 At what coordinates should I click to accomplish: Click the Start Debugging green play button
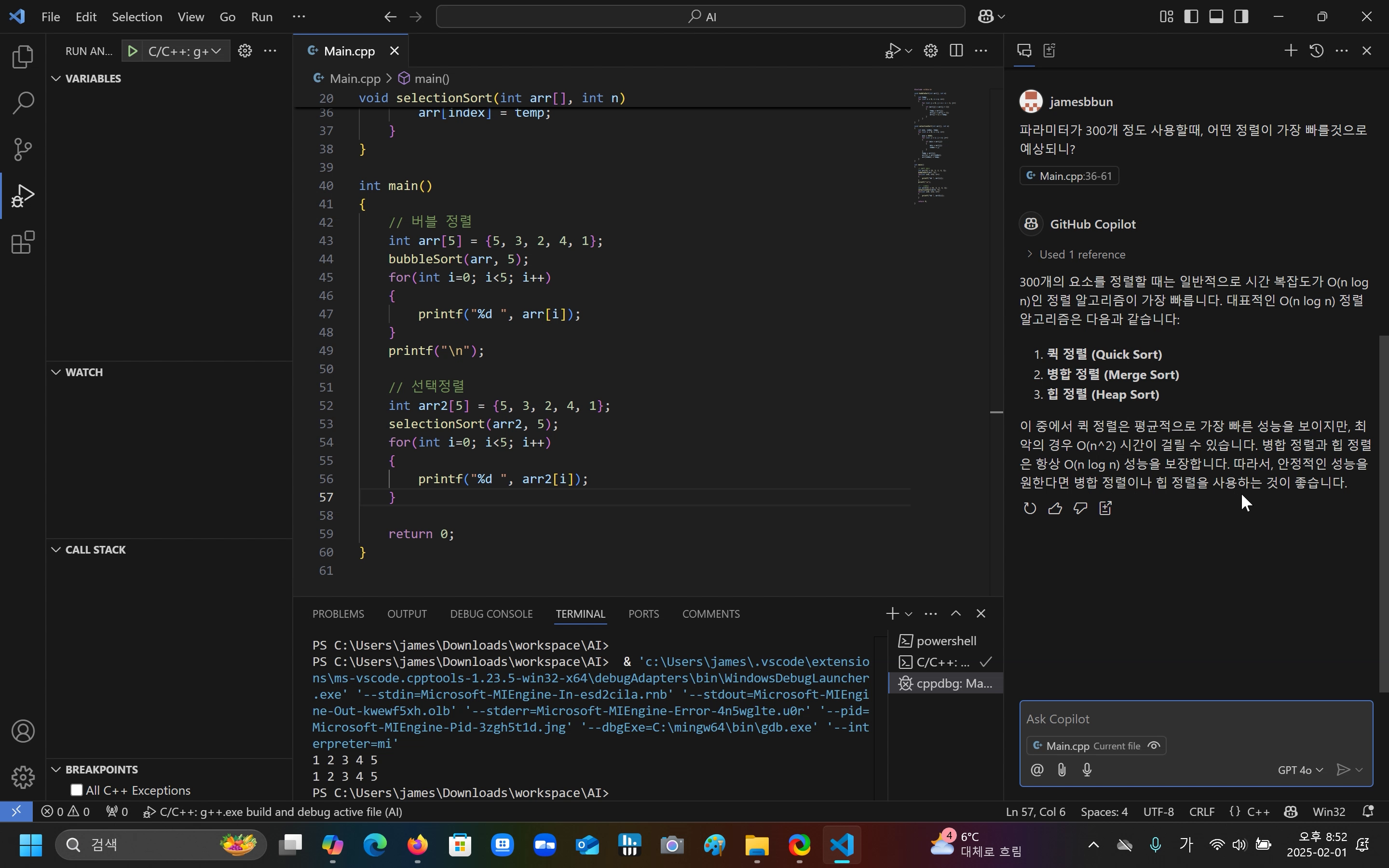[133, 51]
